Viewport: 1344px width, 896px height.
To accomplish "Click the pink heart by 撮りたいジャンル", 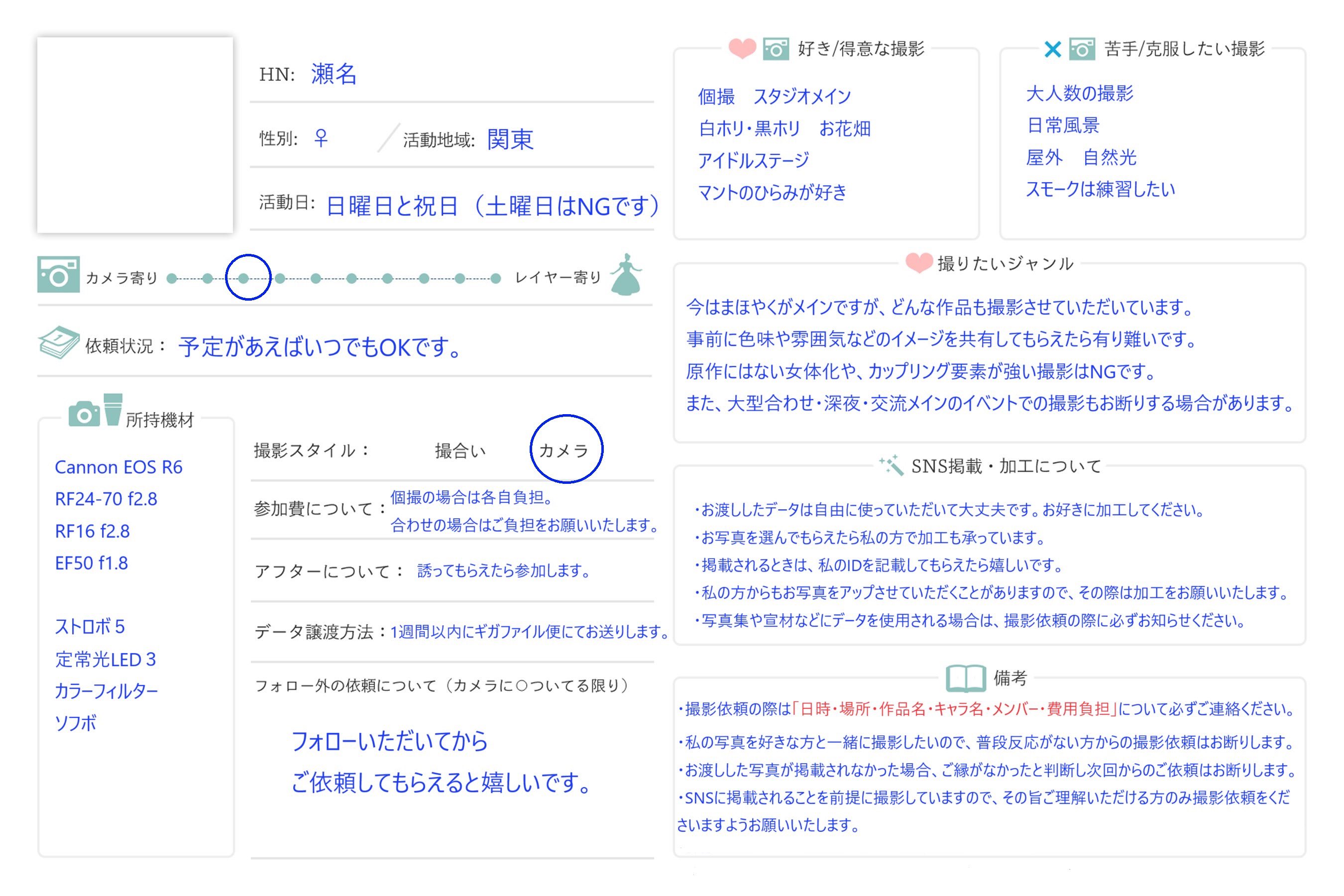I will click(919, 263).
